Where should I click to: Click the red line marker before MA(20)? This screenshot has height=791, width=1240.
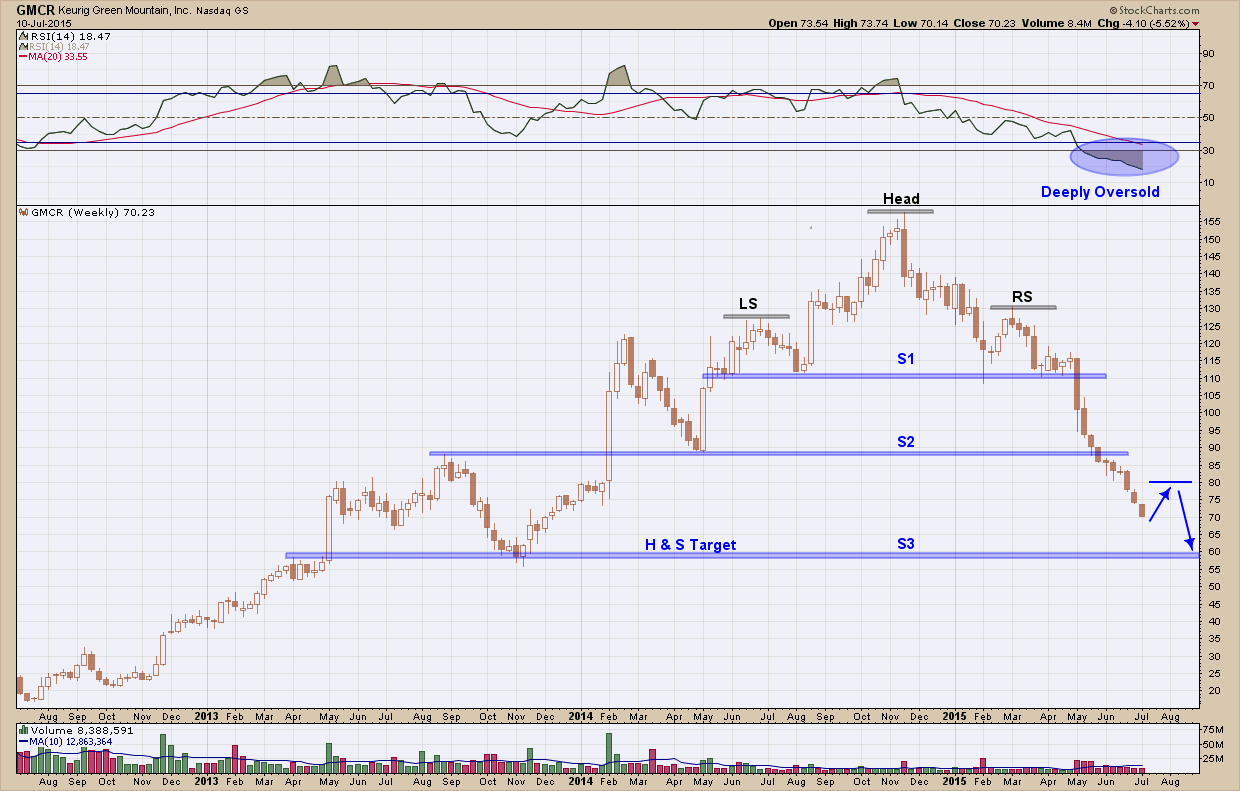(22, 57)
